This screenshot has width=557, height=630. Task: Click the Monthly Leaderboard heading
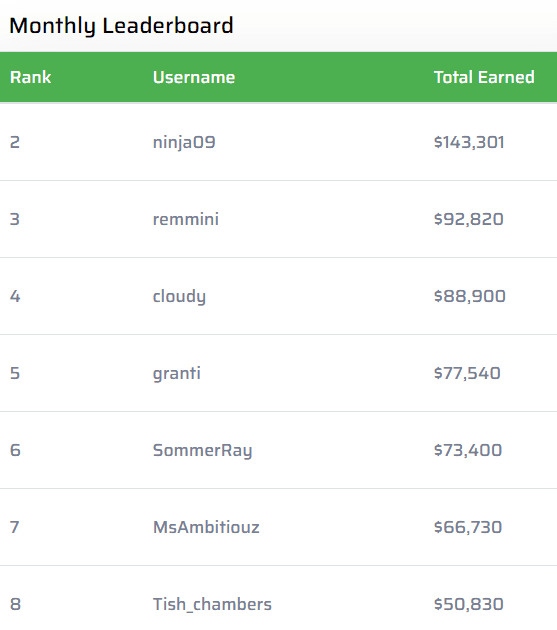[x=121, y=26]
